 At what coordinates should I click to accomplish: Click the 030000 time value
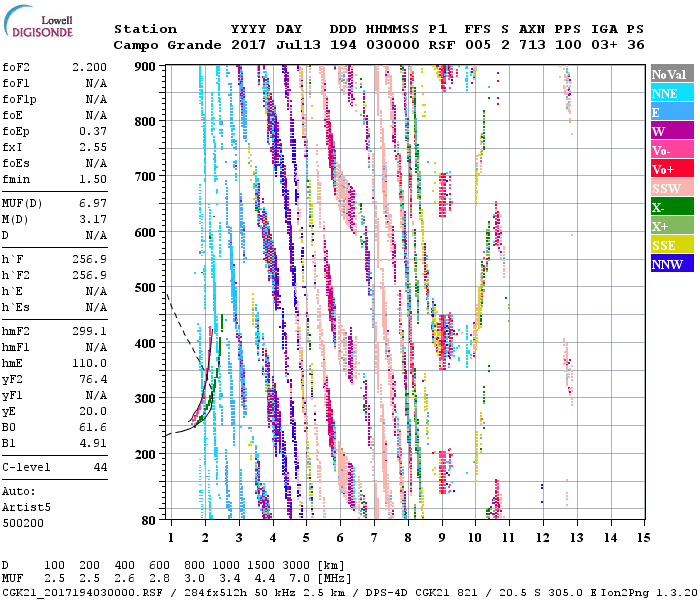393,45
